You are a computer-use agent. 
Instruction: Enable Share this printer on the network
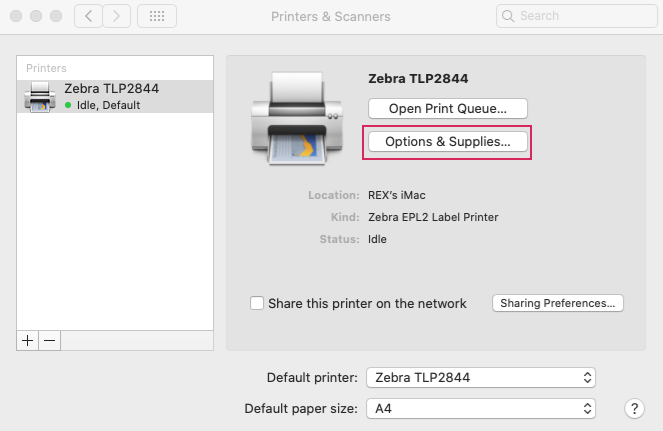click(x=257, y=303)
